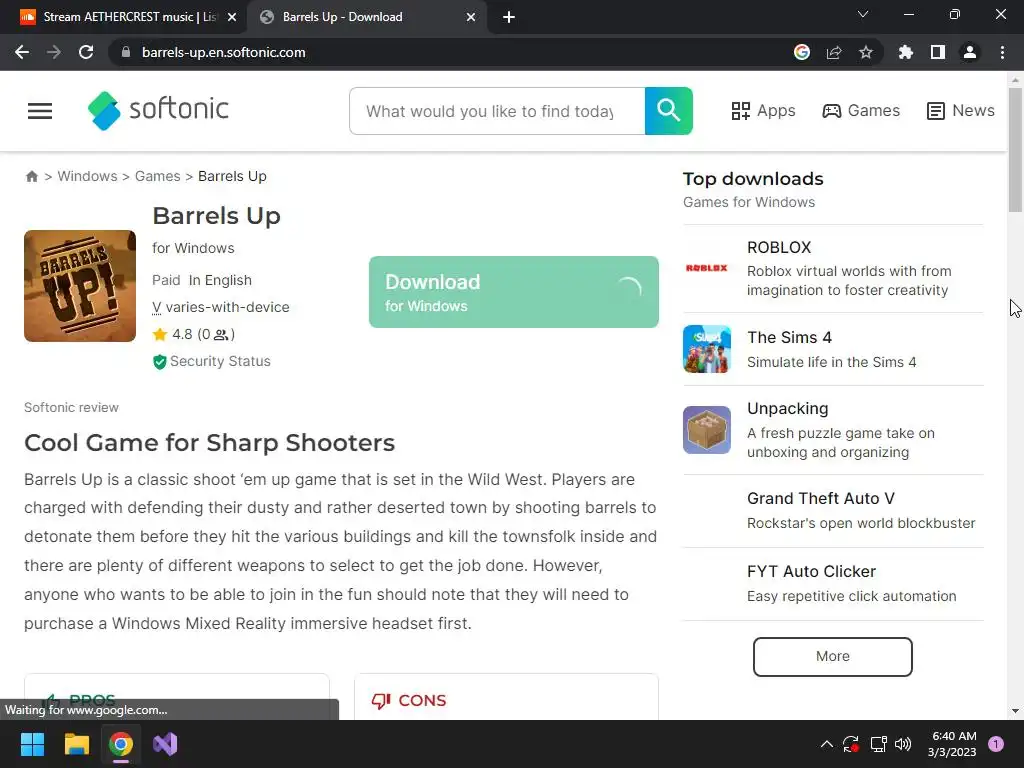Open the taskbar clock and date
Viewport: 1024px width, 768px height.
tap(952, 744)
